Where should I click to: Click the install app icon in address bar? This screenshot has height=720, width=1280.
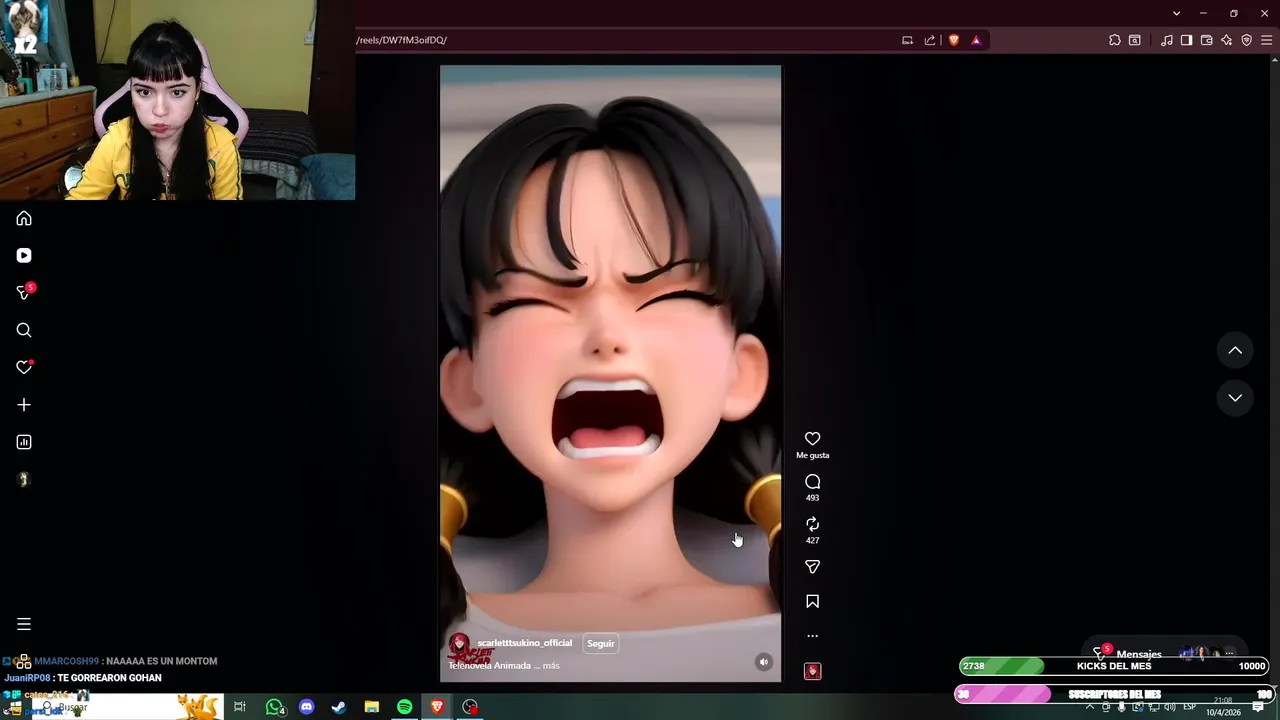tap(907, 40)
